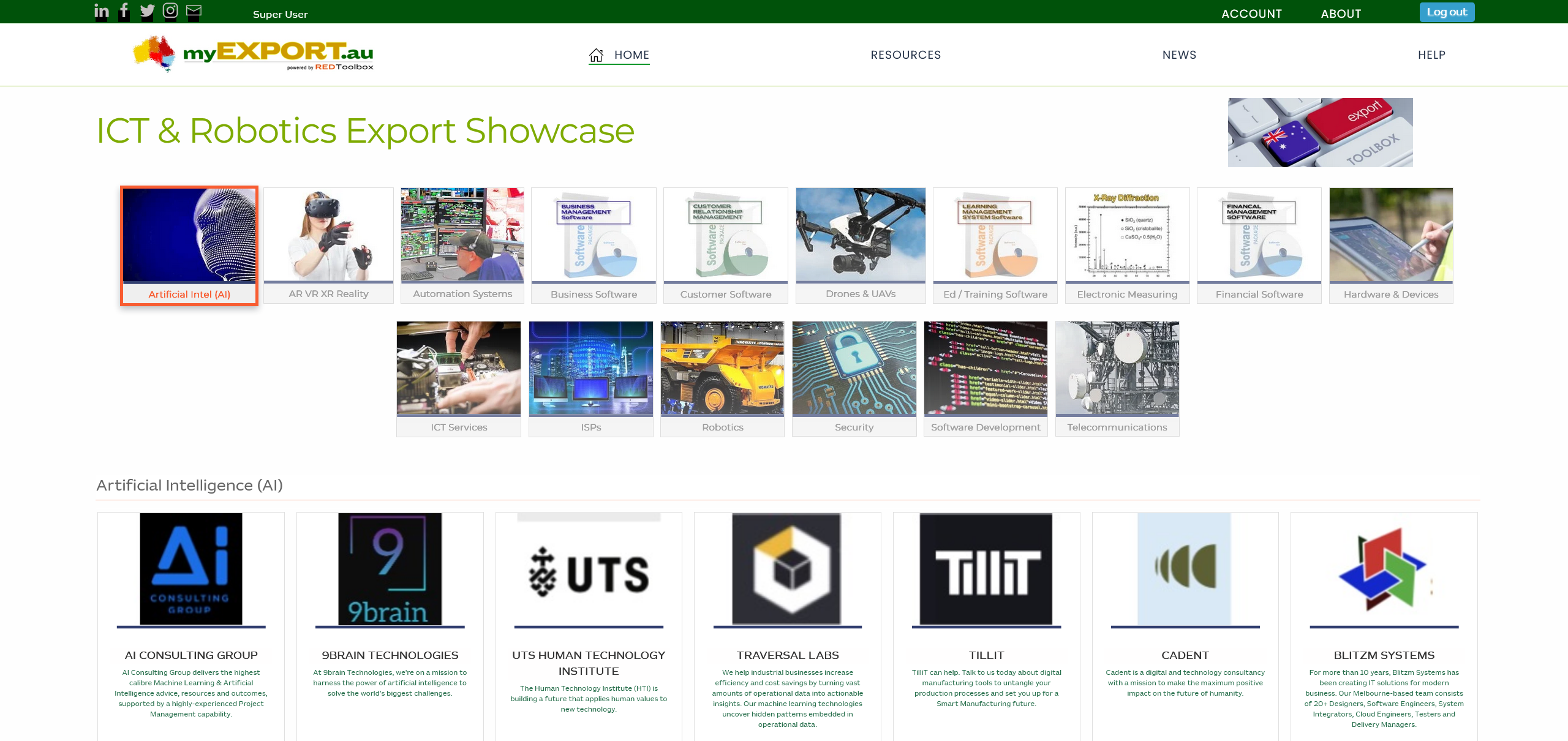Open UTS HUMAN TECHNOLOGY INSTITUTE title
Image resolution: width=1568 pixels, height=741 pixels.
(589, 663)
